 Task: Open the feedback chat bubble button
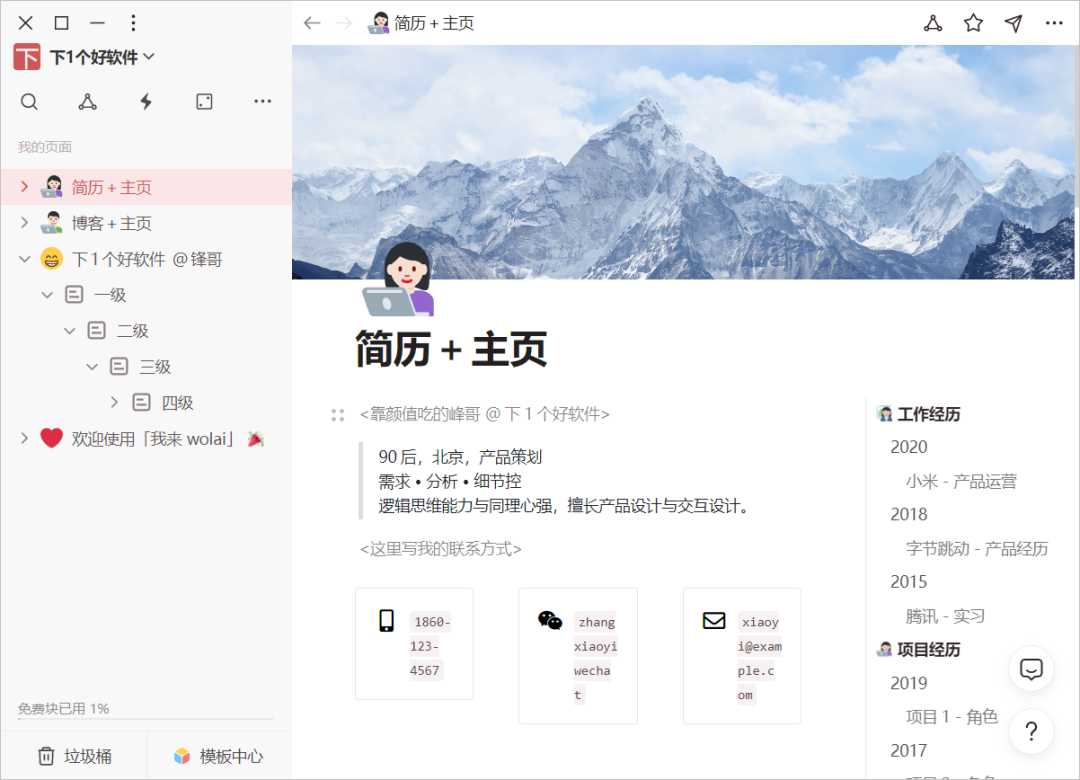[x=1031, y=669]
